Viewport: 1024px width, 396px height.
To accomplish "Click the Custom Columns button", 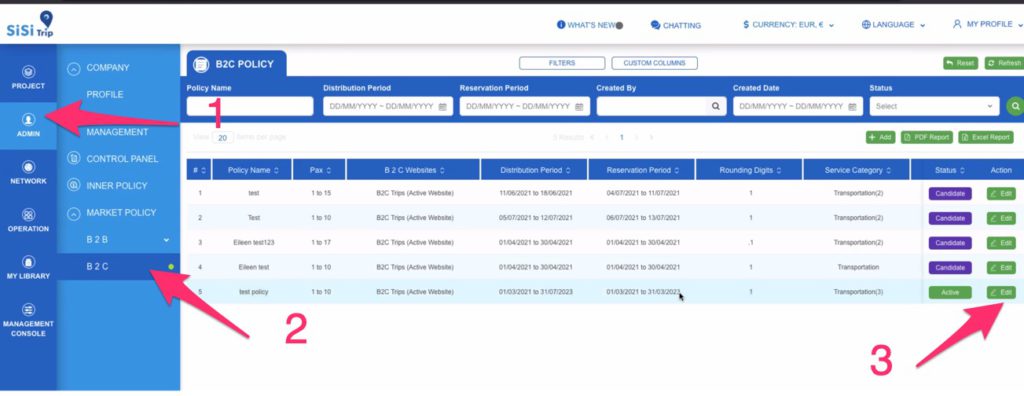I will point(654,63).
